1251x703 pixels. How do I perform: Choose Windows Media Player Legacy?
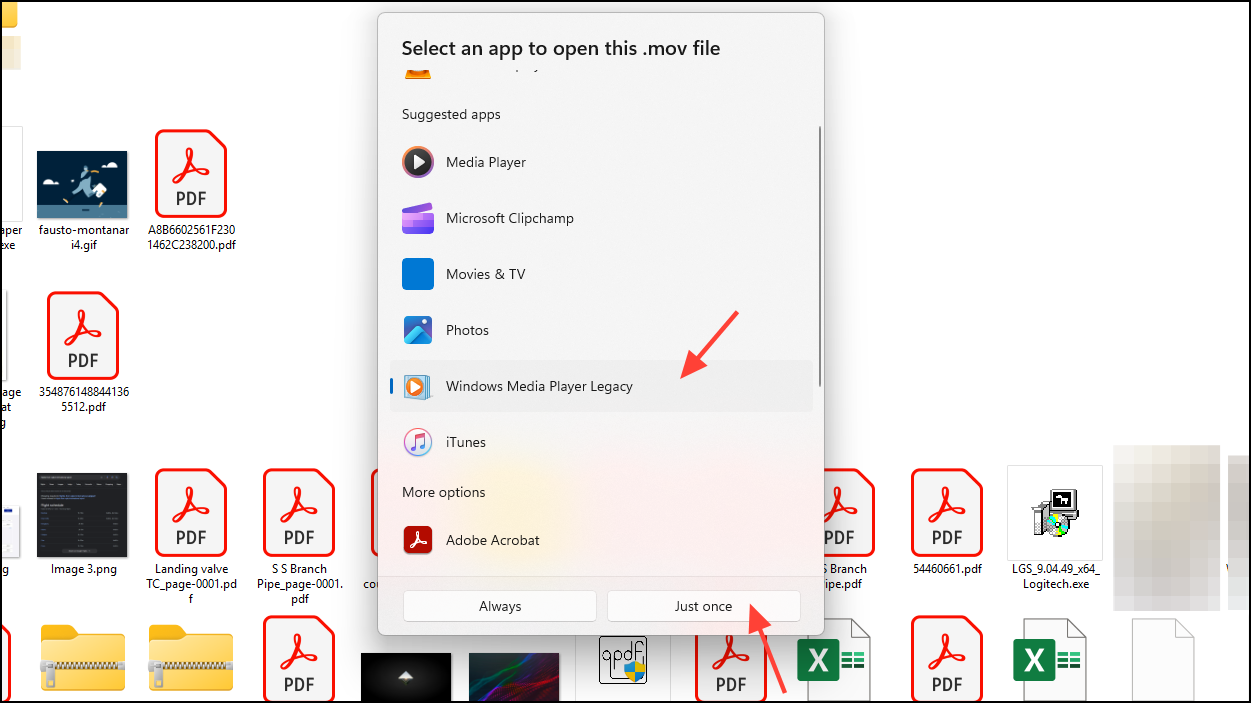point(600,386)
